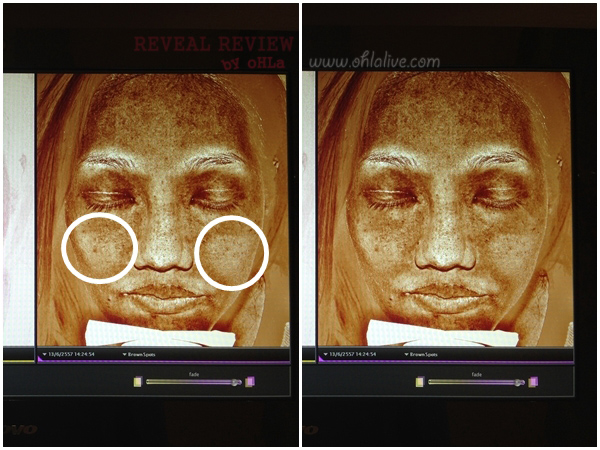Click the white circle nearest the pale side panel
The width and height of the screenshot is (600, 450).
tap(99, 246)
